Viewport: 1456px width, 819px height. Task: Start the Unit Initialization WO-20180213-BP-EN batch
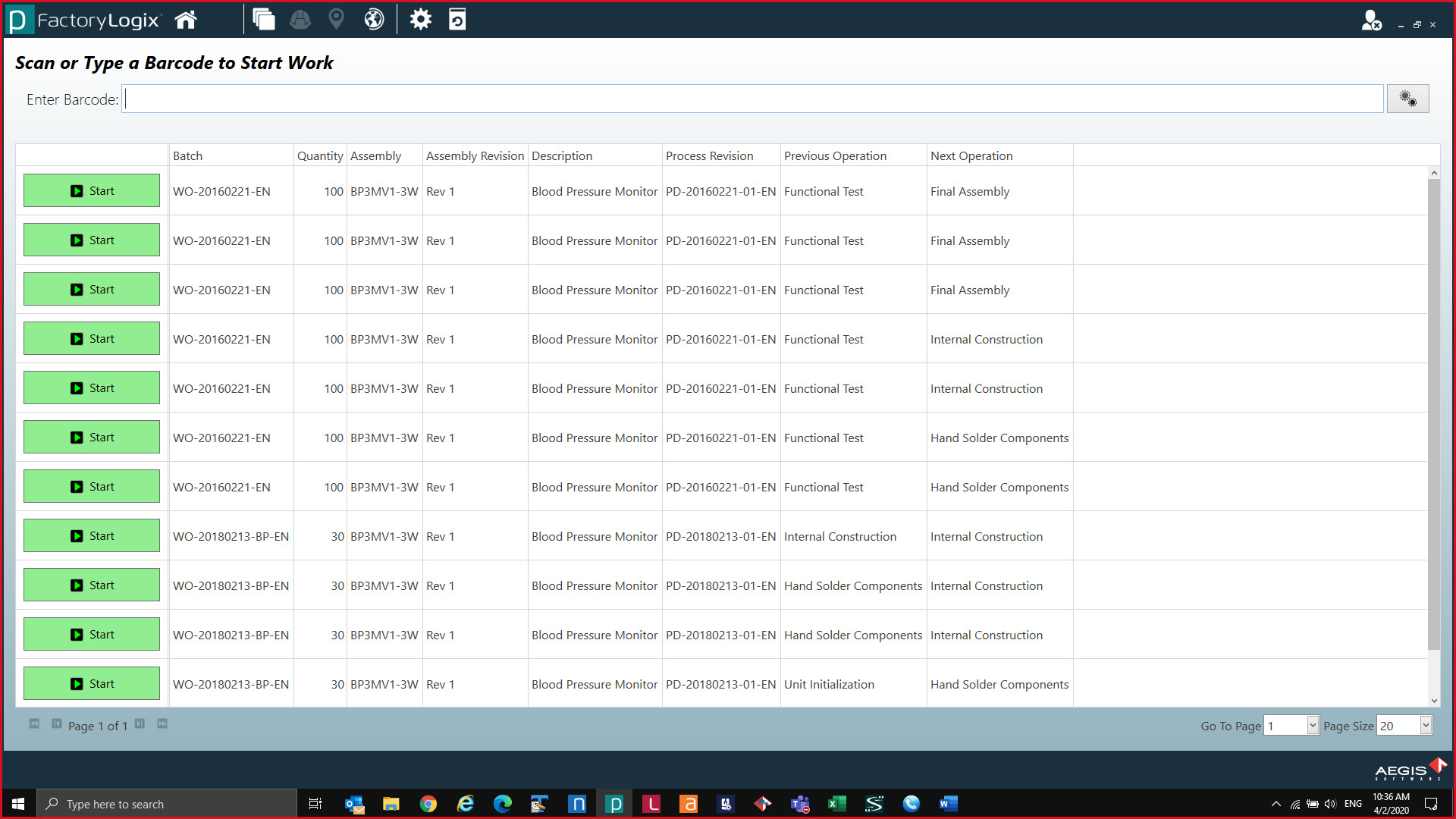coord(92,683)
